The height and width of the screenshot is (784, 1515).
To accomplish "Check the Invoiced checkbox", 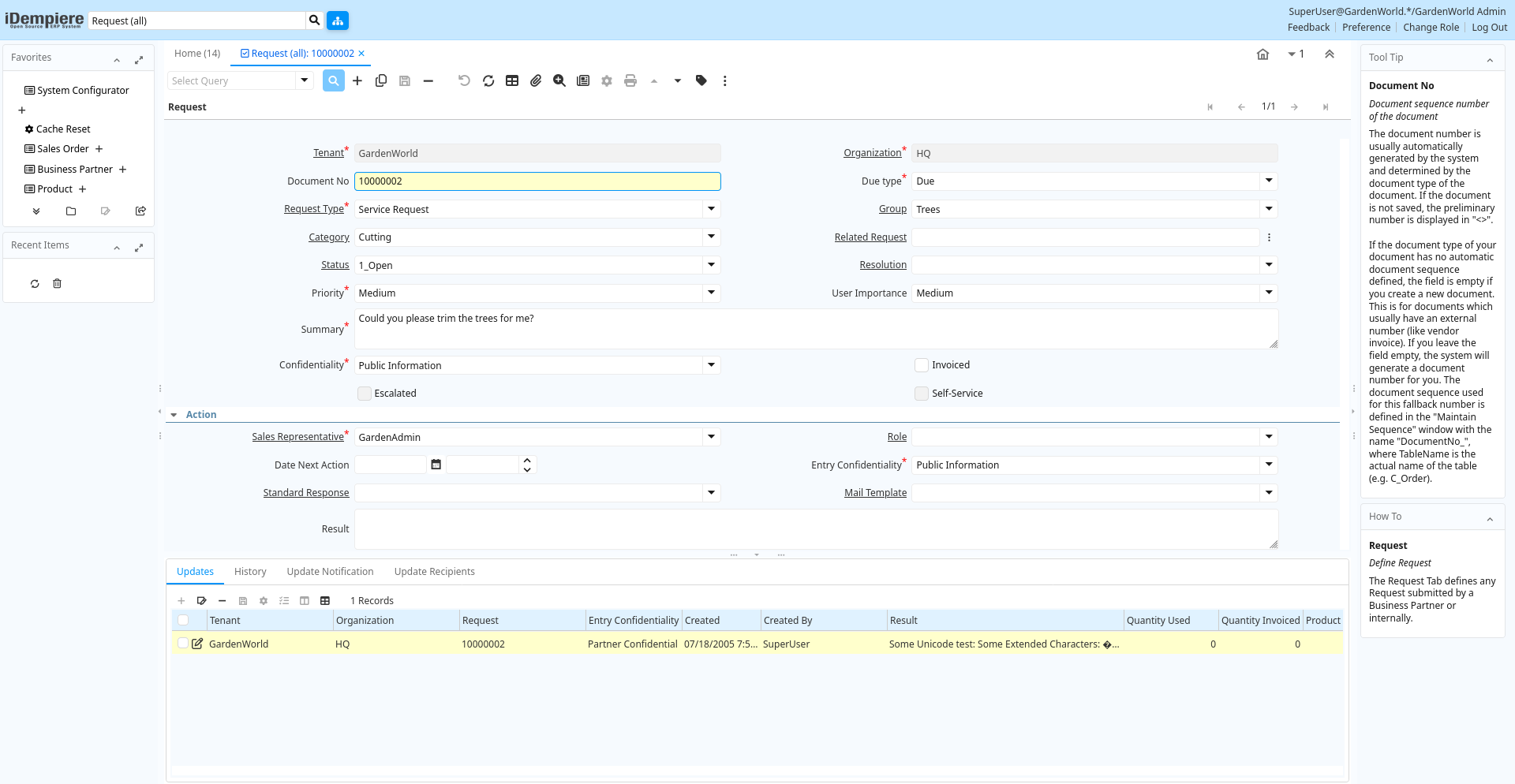I will point(922,365).
